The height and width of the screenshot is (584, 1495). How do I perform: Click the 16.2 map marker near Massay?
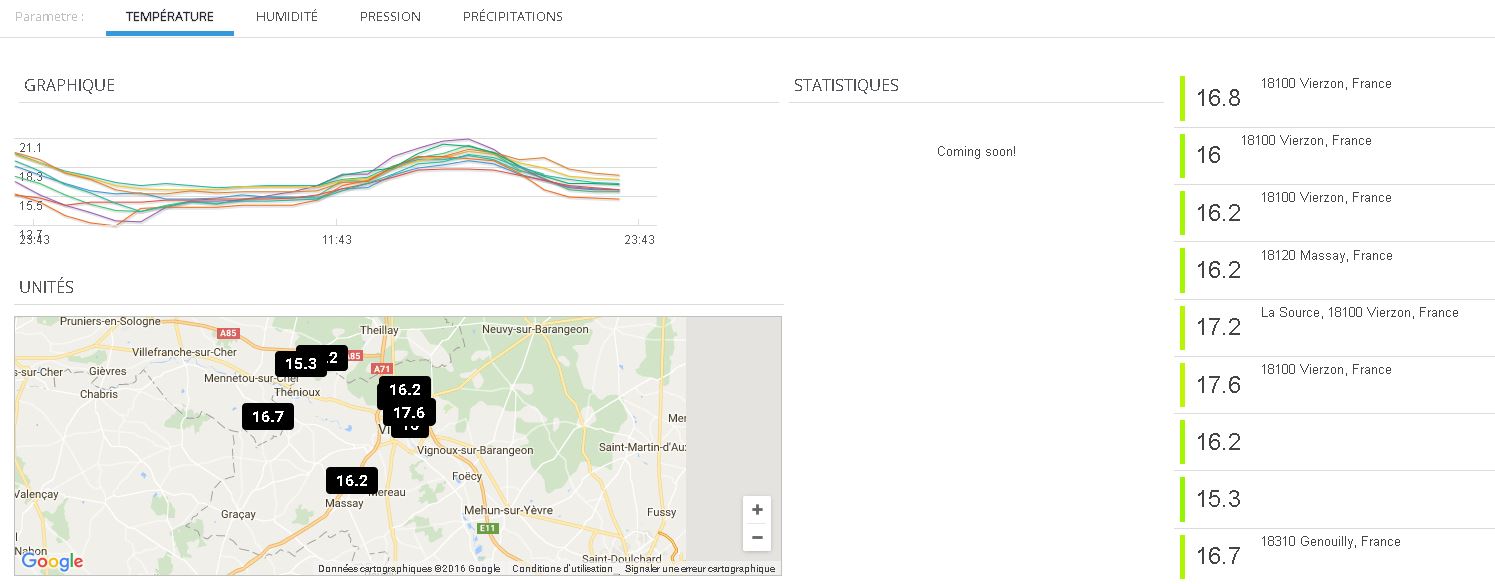[x=352, y=481]
